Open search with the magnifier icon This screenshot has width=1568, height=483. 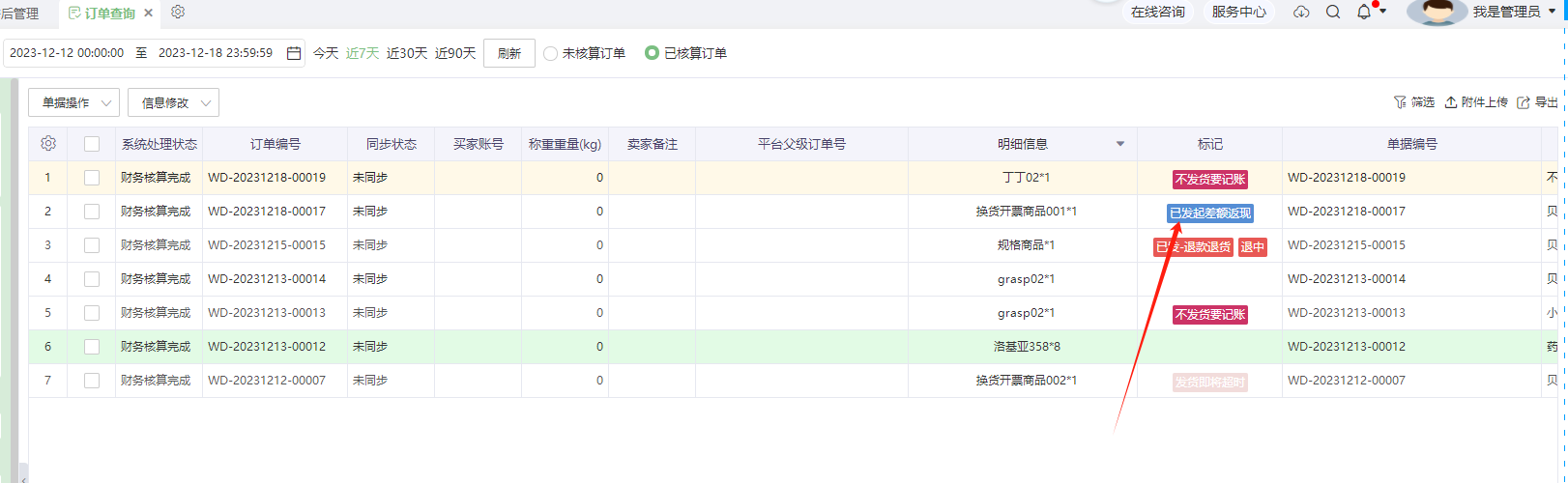tap(1333, 12)
